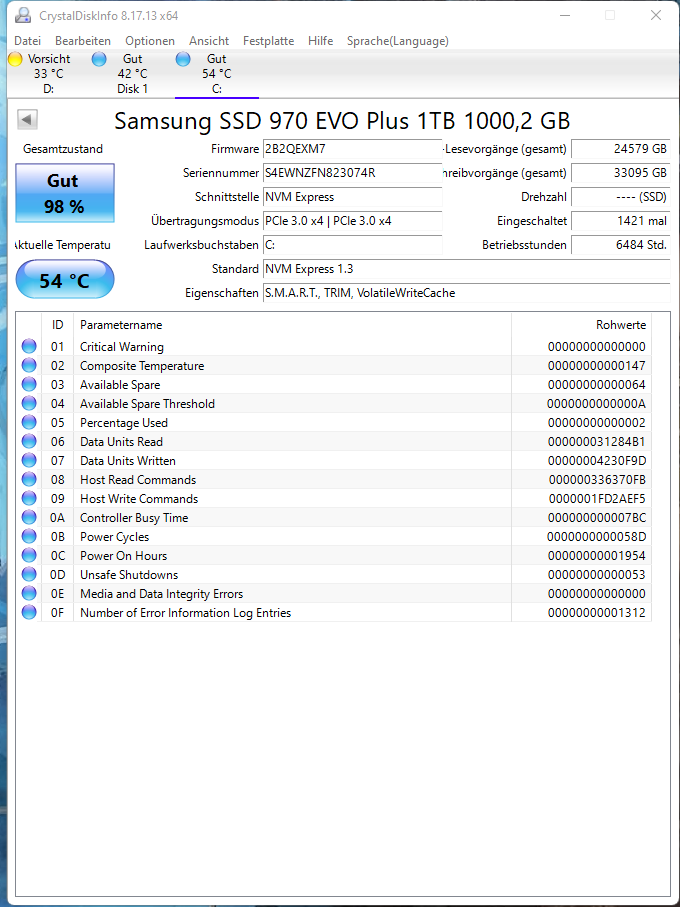Click status orb beside Available Spare (ID 03)
Screen dimensions: 680x907
29,385
